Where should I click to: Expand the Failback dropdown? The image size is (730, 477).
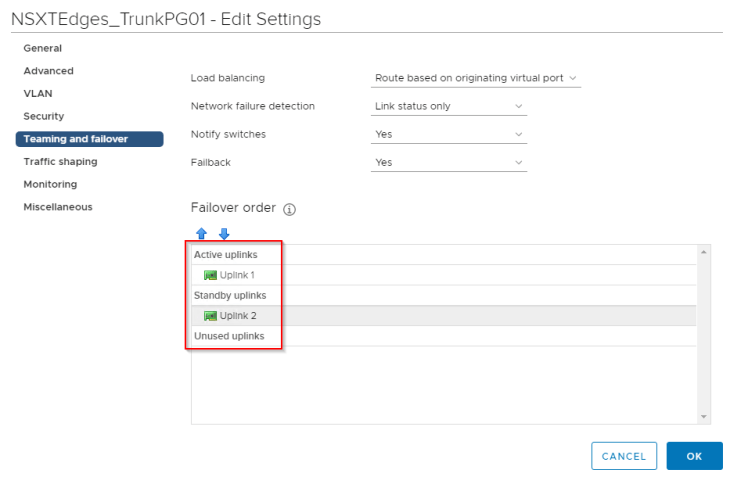click(x=448, y=162)
